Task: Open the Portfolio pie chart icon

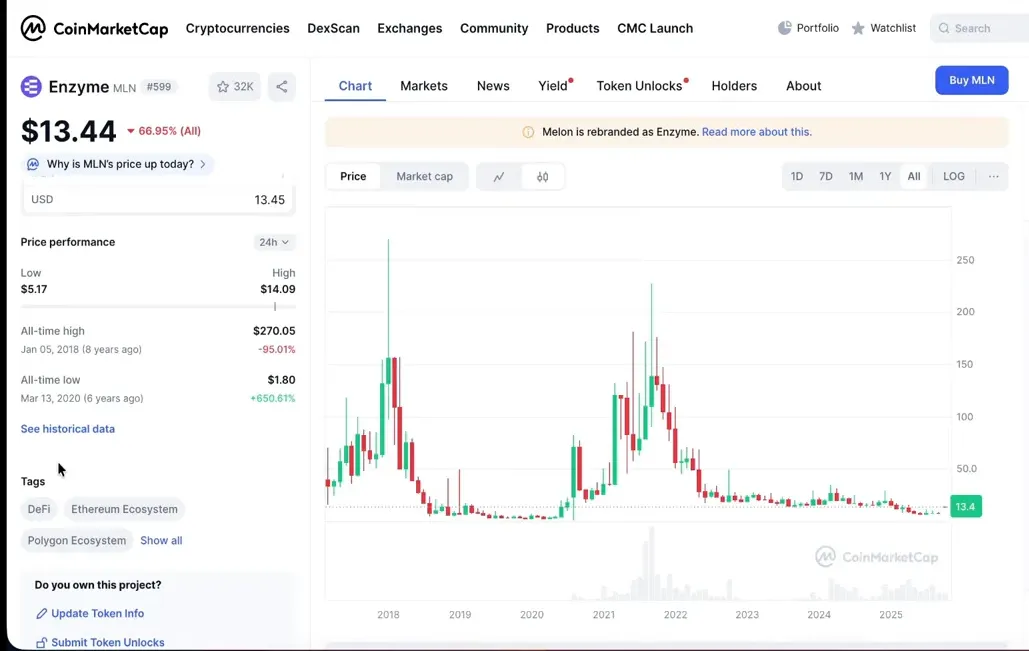Action: (x=785, y=28)
